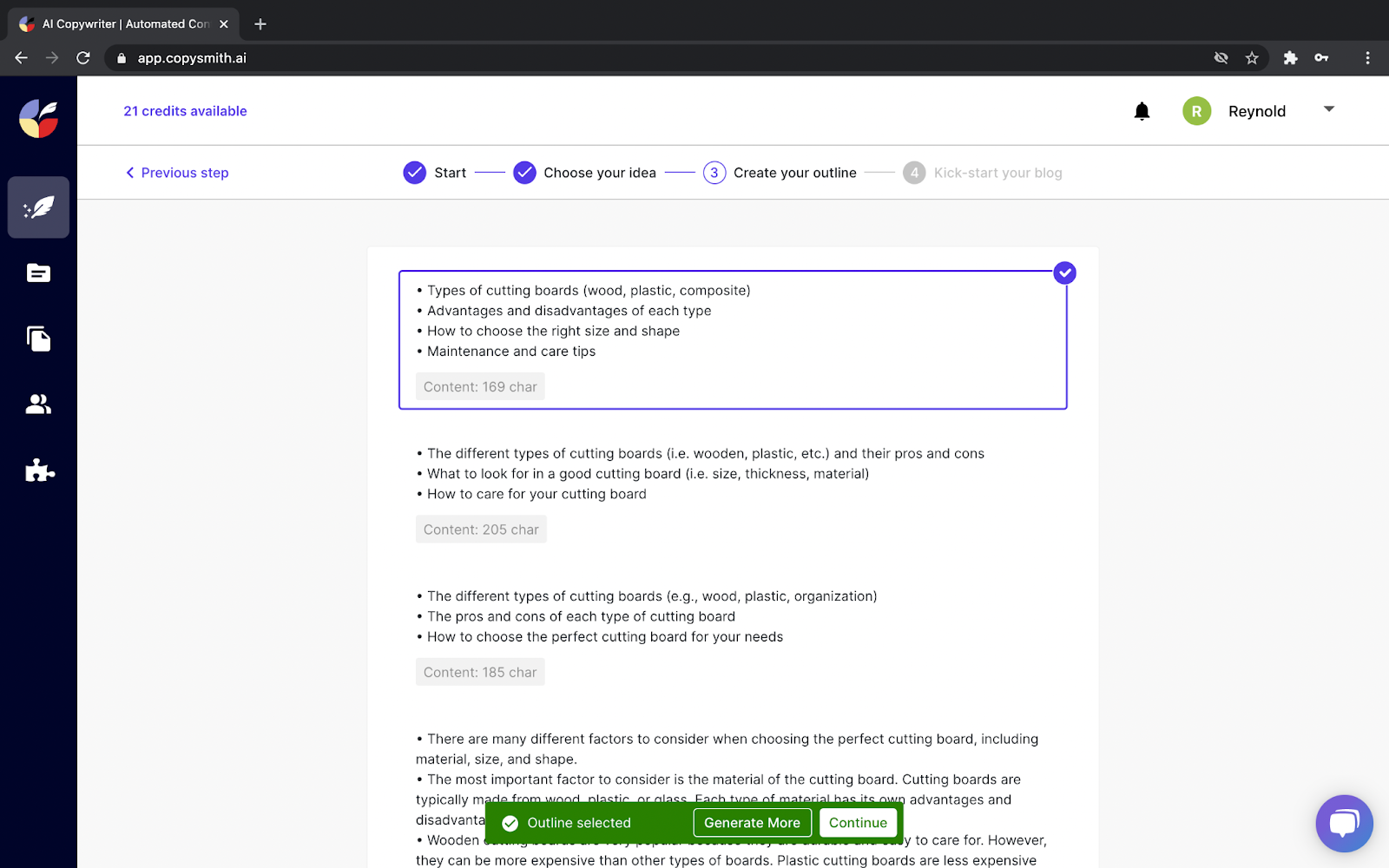1389x868 pixels.
Task: Click 'Advantages and disadvantages of each type'
Action: tap(563, 311)
